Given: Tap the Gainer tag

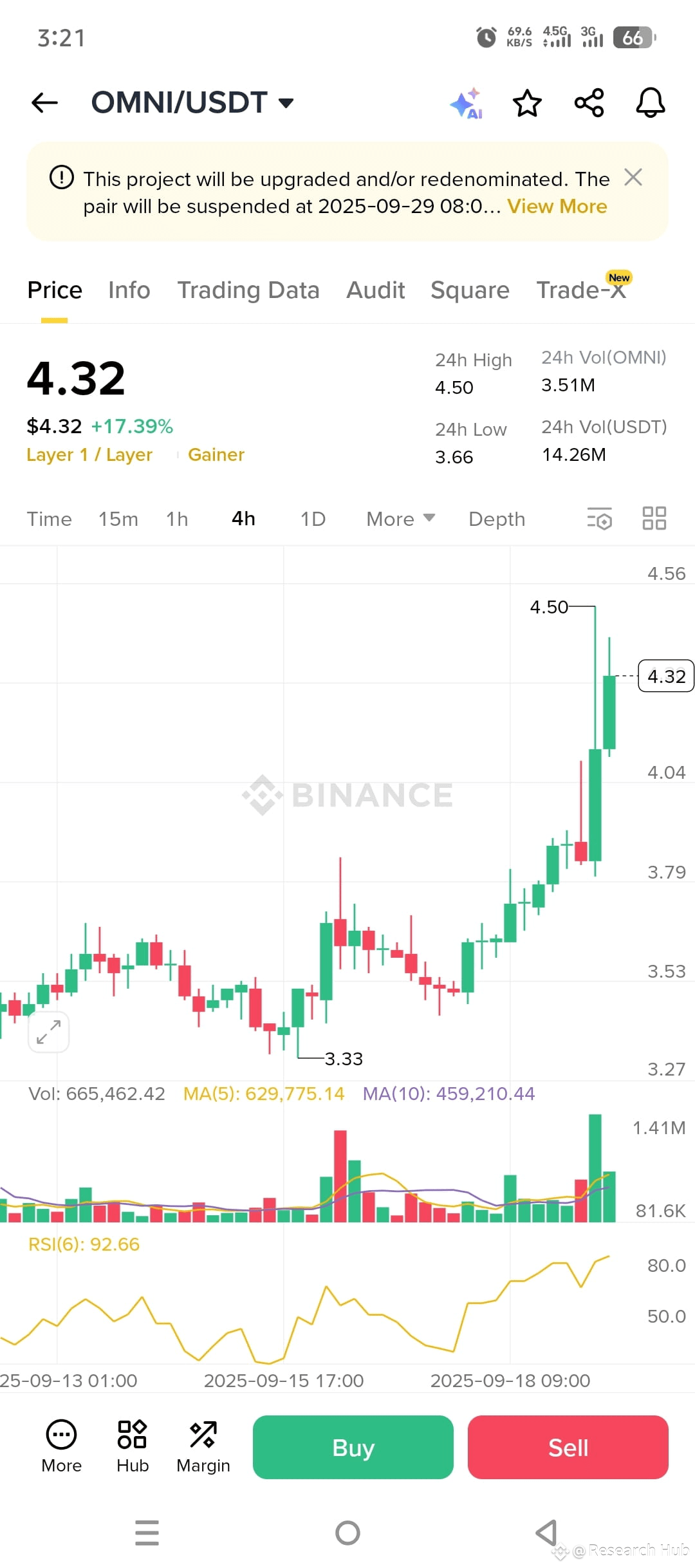Looking at the screenshot, I should (x=216, y=454).
